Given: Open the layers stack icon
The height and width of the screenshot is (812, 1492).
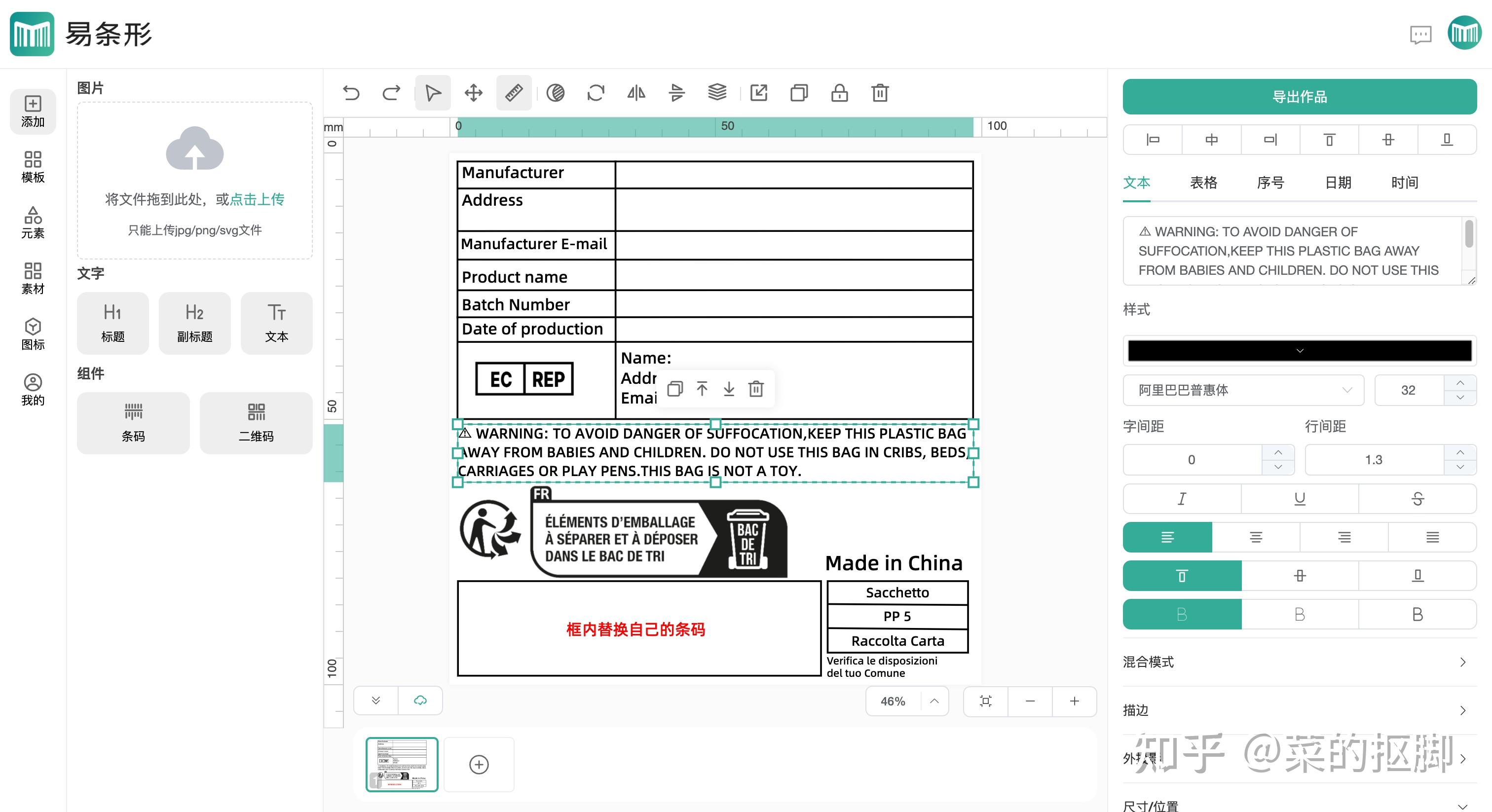Looking at the screenshot, I should (x=717, y=93).
